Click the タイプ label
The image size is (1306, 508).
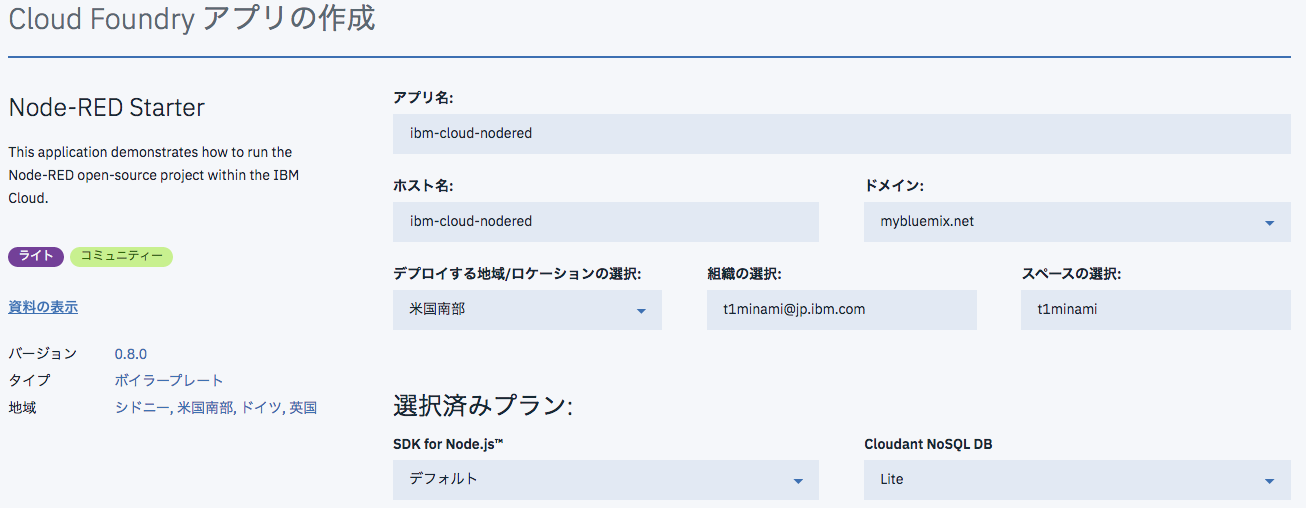pos(29,380)
